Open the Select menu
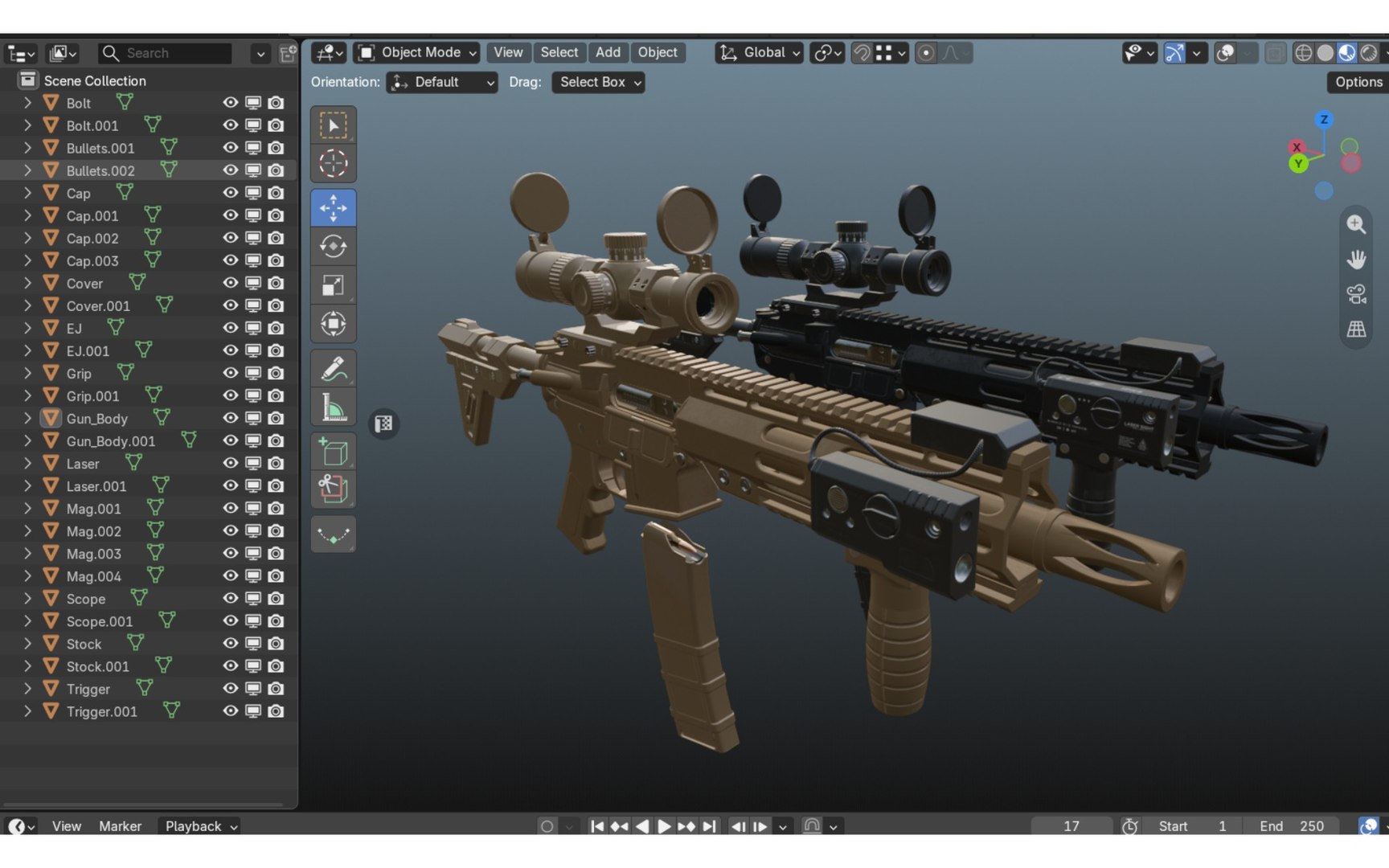The height and width of the screenshot is (868, 1389). tap(559, 53)
